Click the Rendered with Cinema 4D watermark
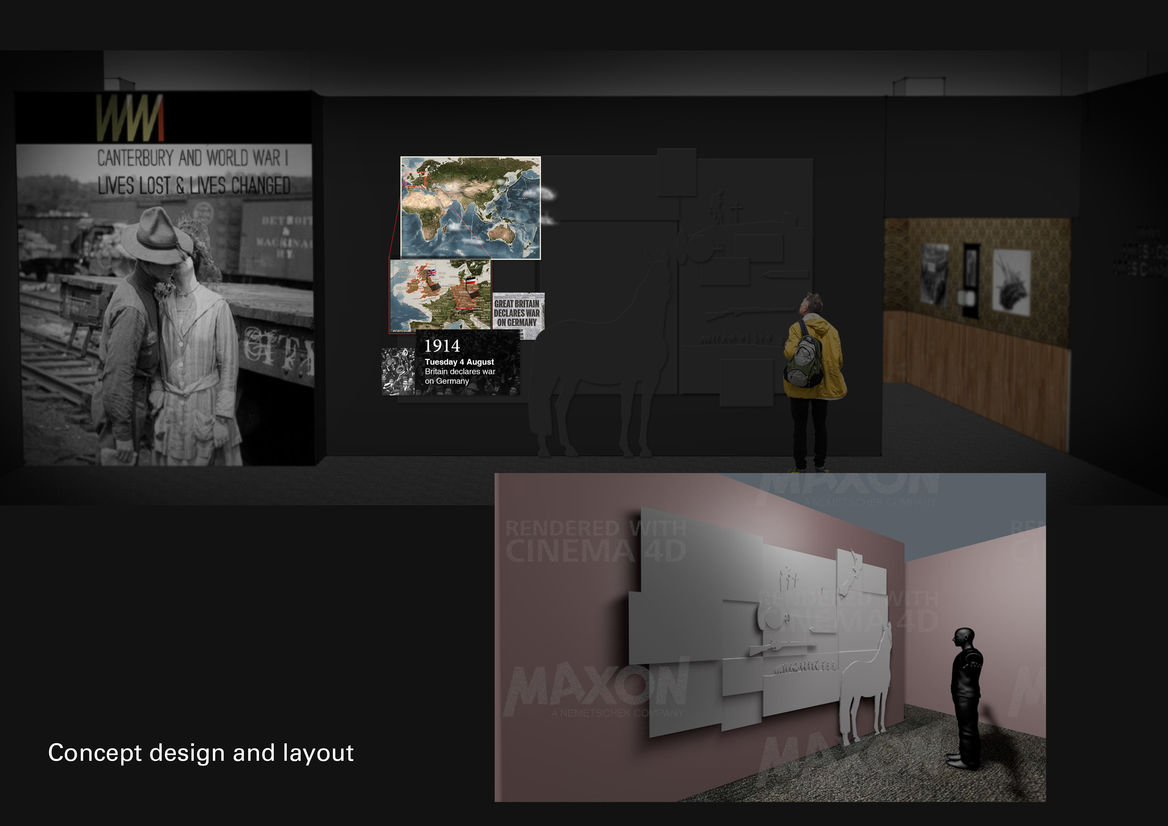This screenshot has height=826, width=1168. 595,540
